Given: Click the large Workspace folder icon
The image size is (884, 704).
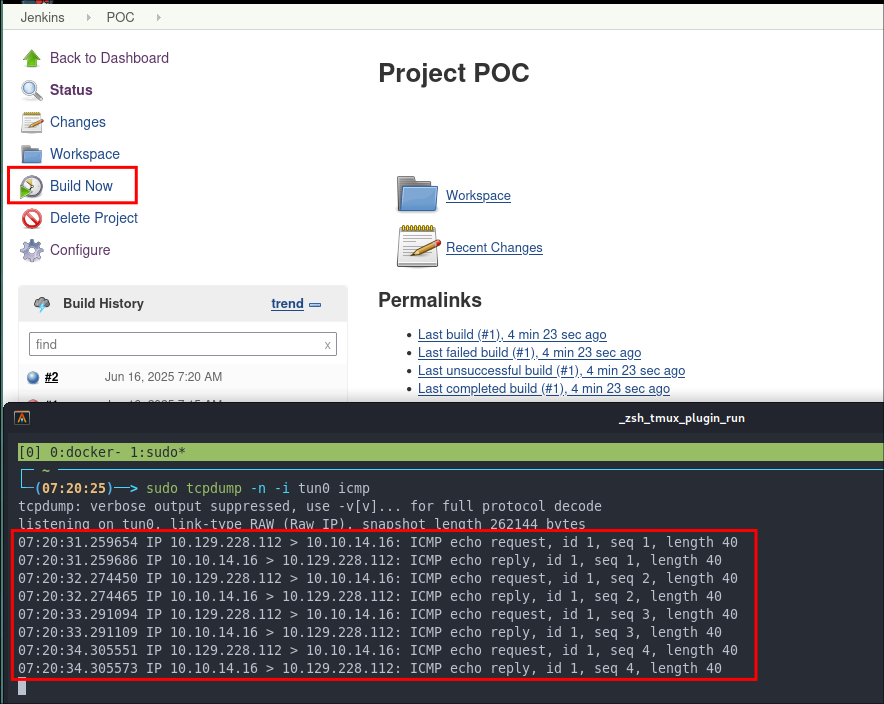Looking at the screenshot, I should click(417, 194).
